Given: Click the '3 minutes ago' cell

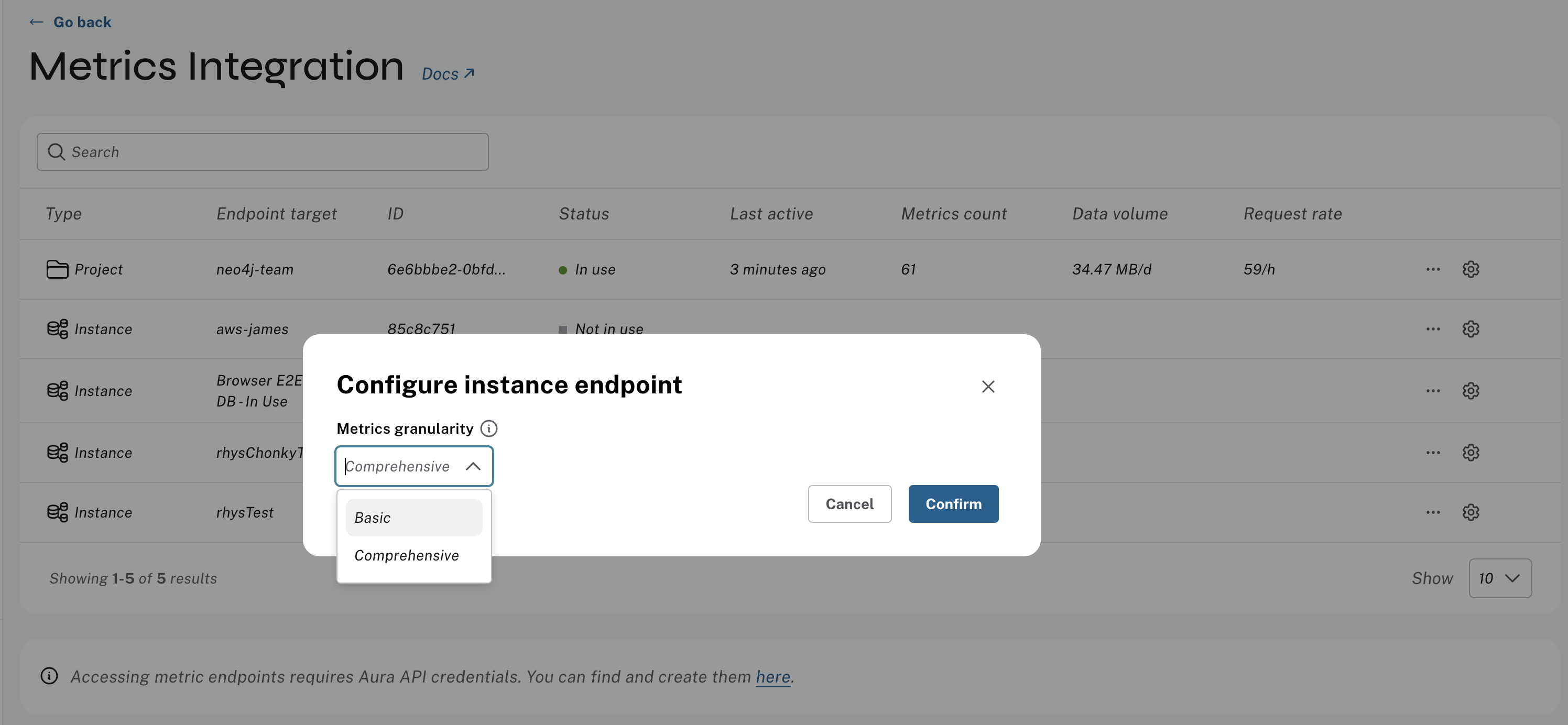Looking at the screenshot, I should (x=777, y=269).
